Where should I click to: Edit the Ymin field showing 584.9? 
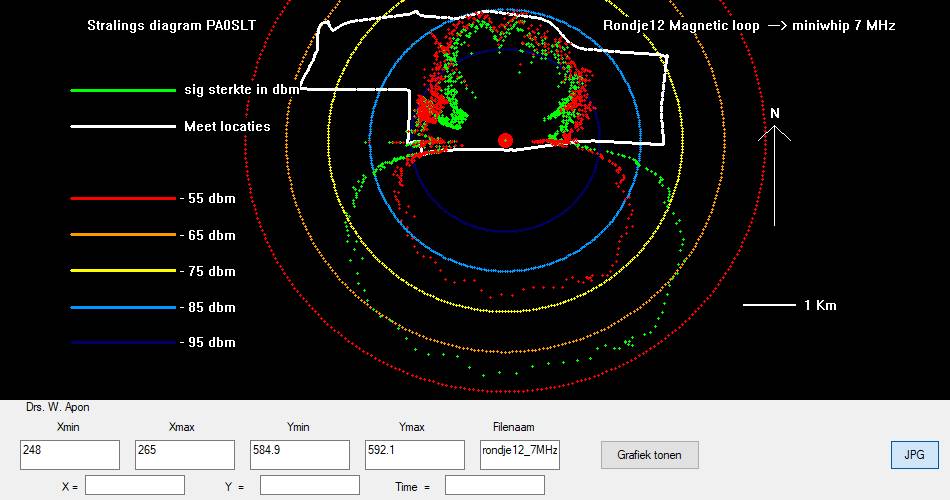click(x=300, y=455)
